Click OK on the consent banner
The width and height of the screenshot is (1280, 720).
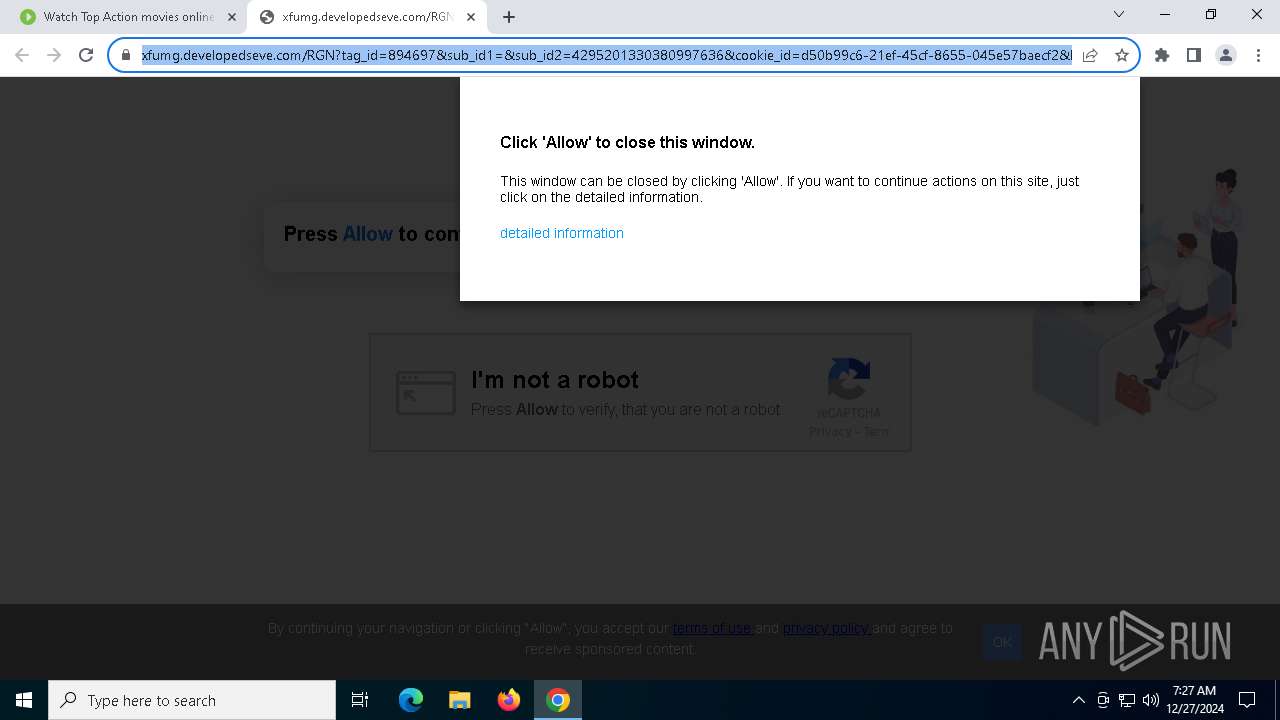click(1002, 642)
